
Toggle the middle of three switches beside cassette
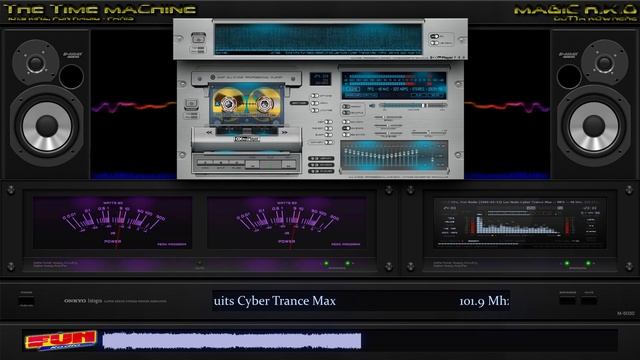coord(315,103)
